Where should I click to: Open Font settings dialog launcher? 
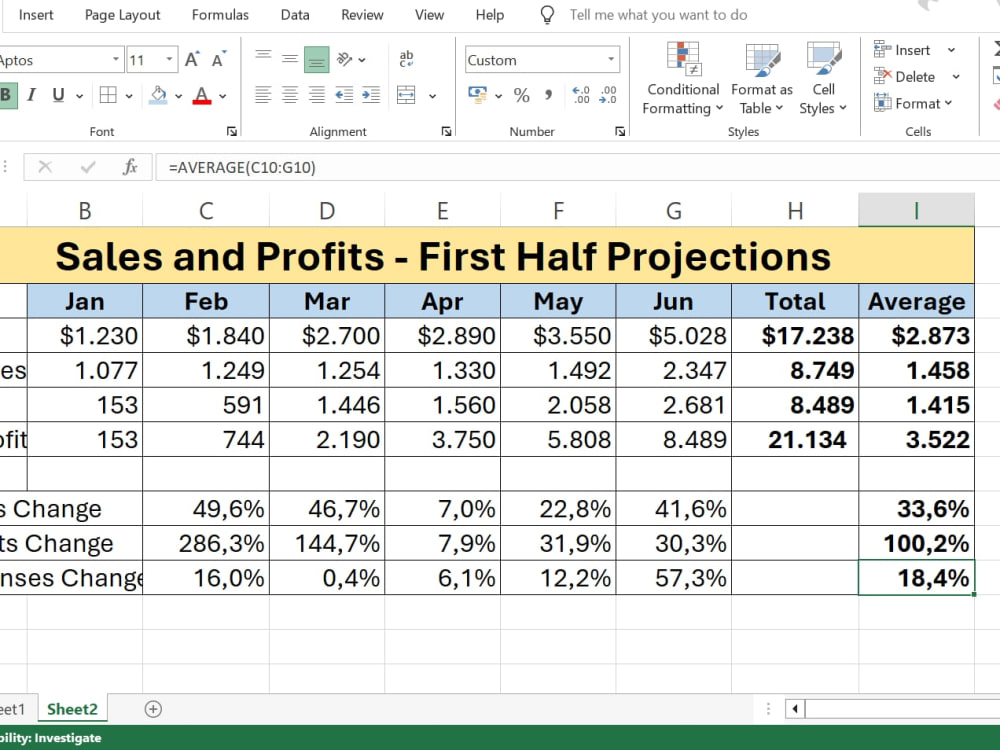(232, 131)
